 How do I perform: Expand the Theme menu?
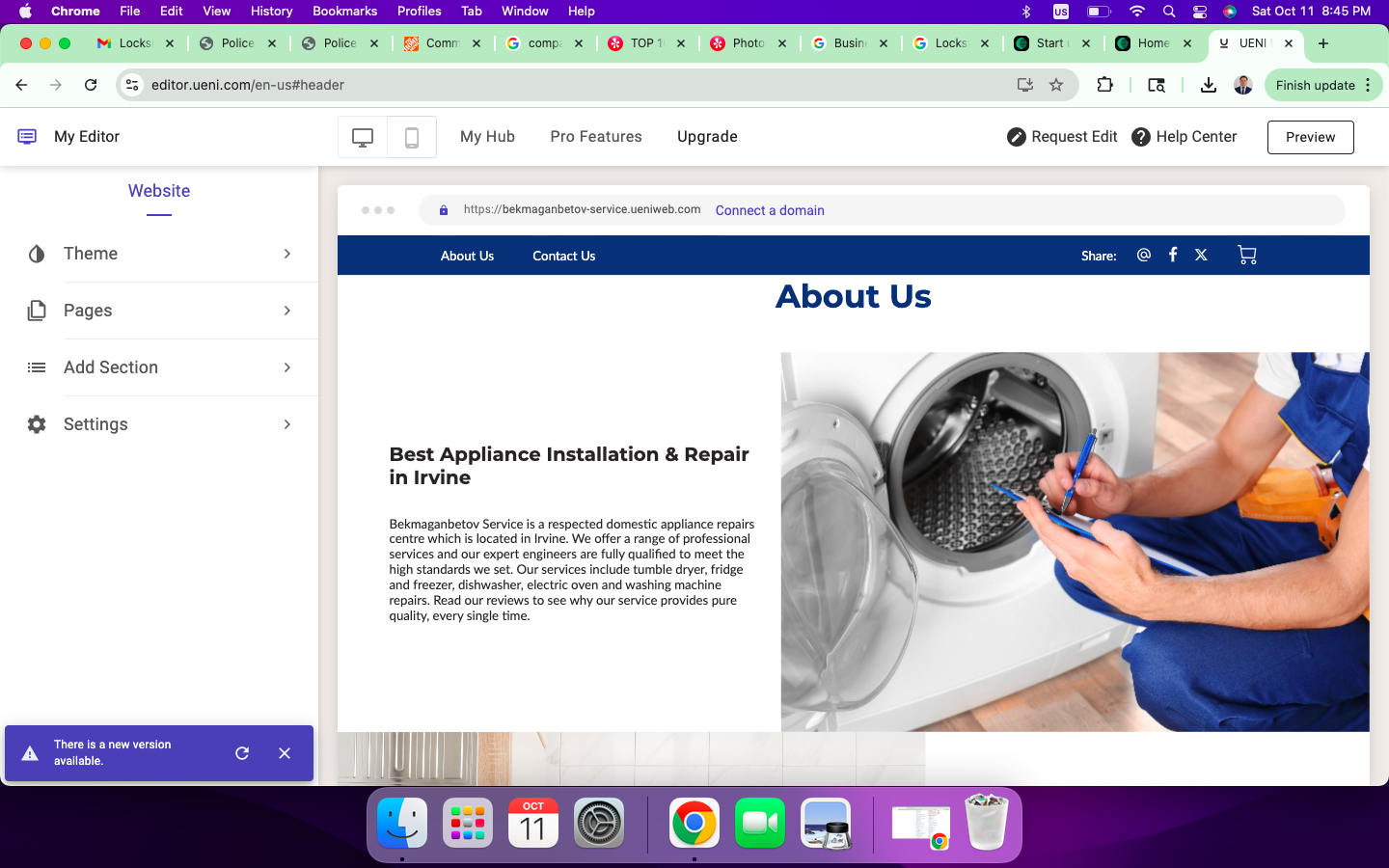159,254
